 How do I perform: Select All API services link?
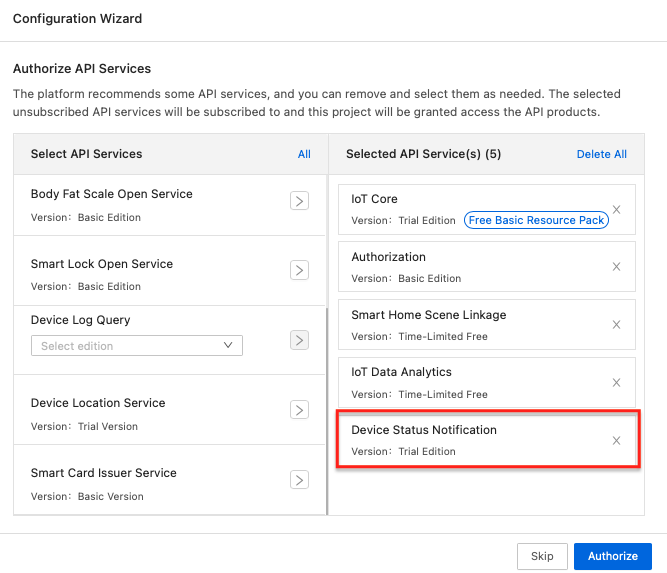point(304,154)
